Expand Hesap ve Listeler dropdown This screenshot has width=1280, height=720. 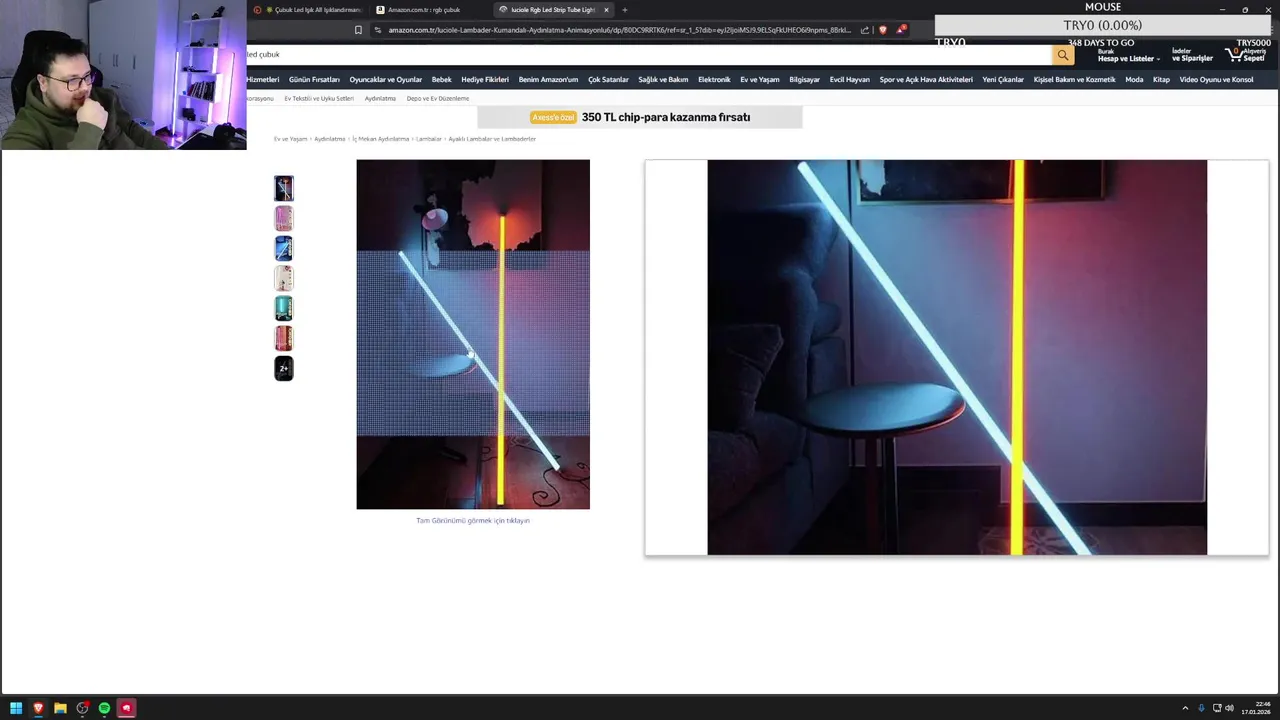point(1129,55)
